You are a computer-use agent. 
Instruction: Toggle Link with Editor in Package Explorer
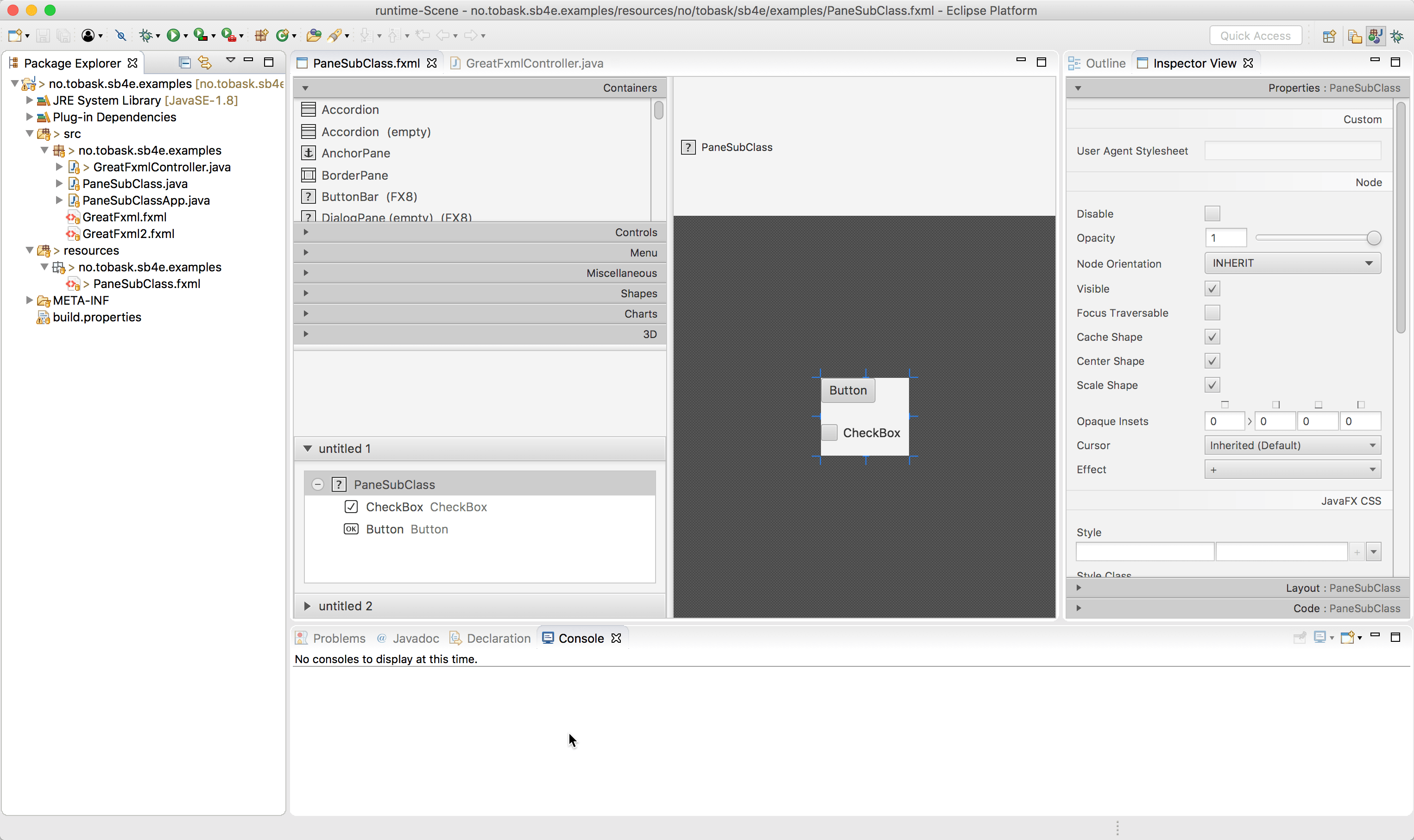point(205,62)
